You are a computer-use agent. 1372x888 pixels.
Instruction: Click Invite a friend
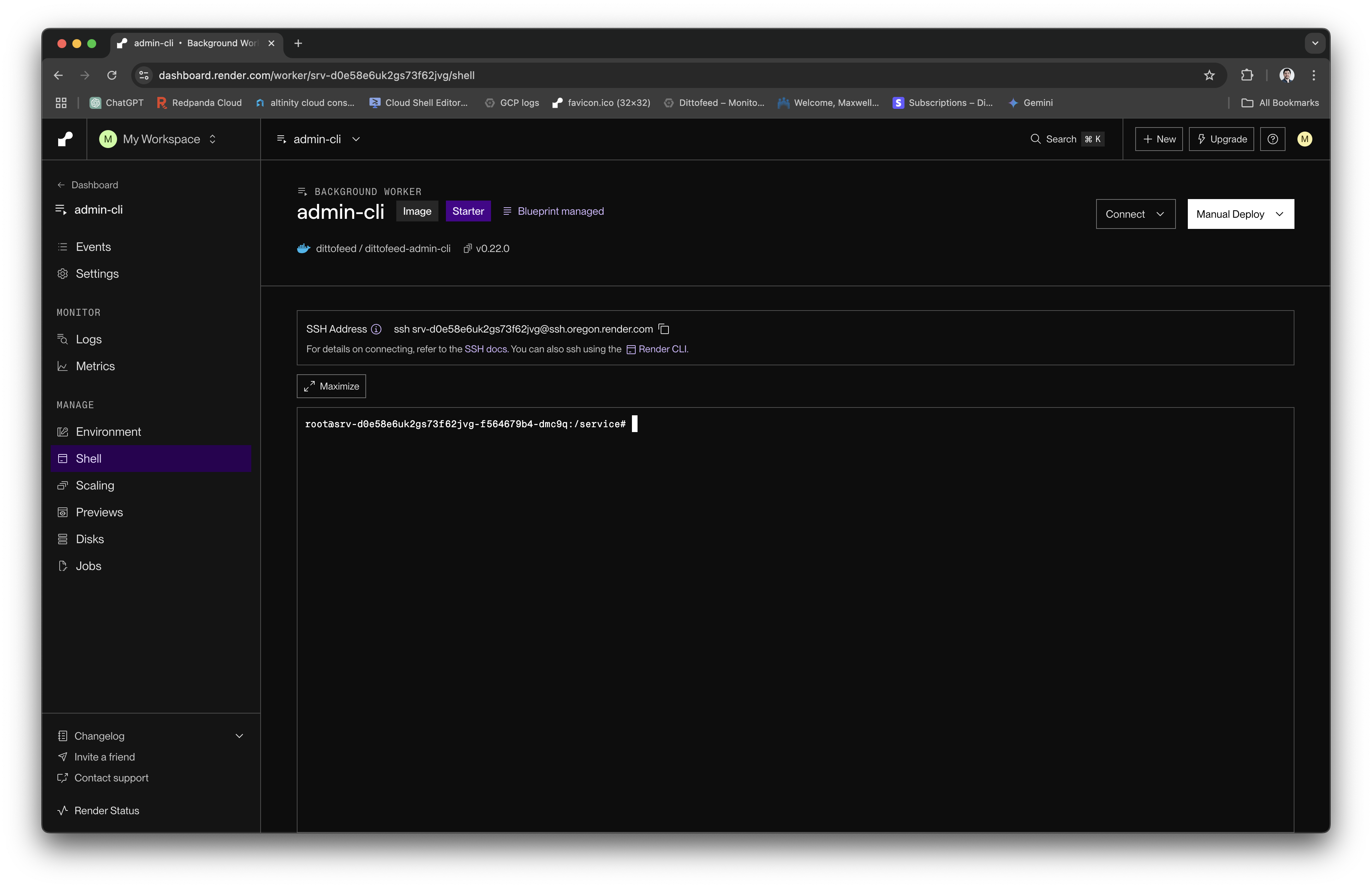tap(104, 757)
